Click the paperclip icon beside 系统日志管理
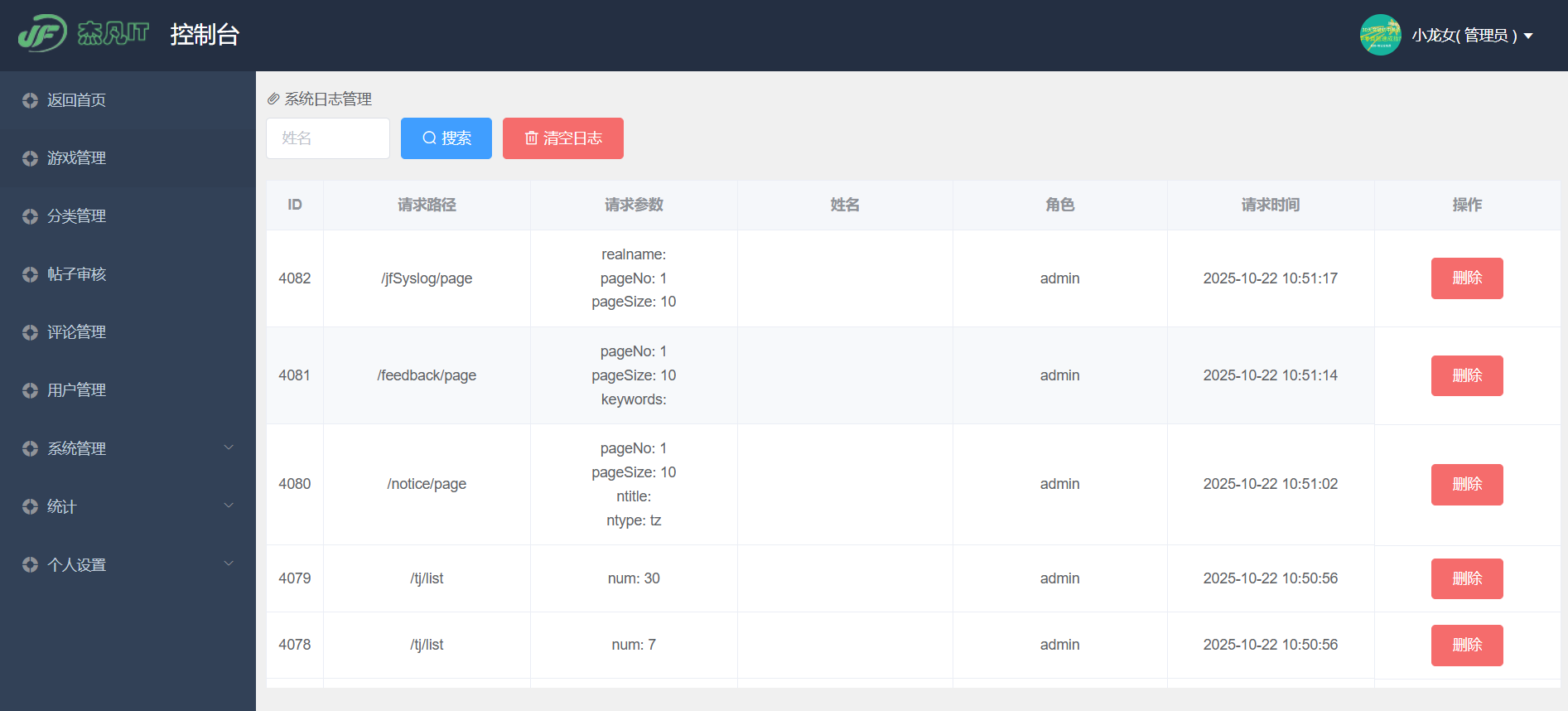 (x=273, y=99)
